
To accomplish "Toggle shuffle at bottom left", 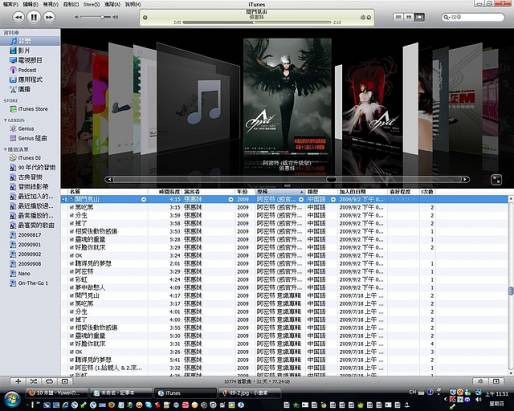I will pyautogui.click(x=34, y=381).
